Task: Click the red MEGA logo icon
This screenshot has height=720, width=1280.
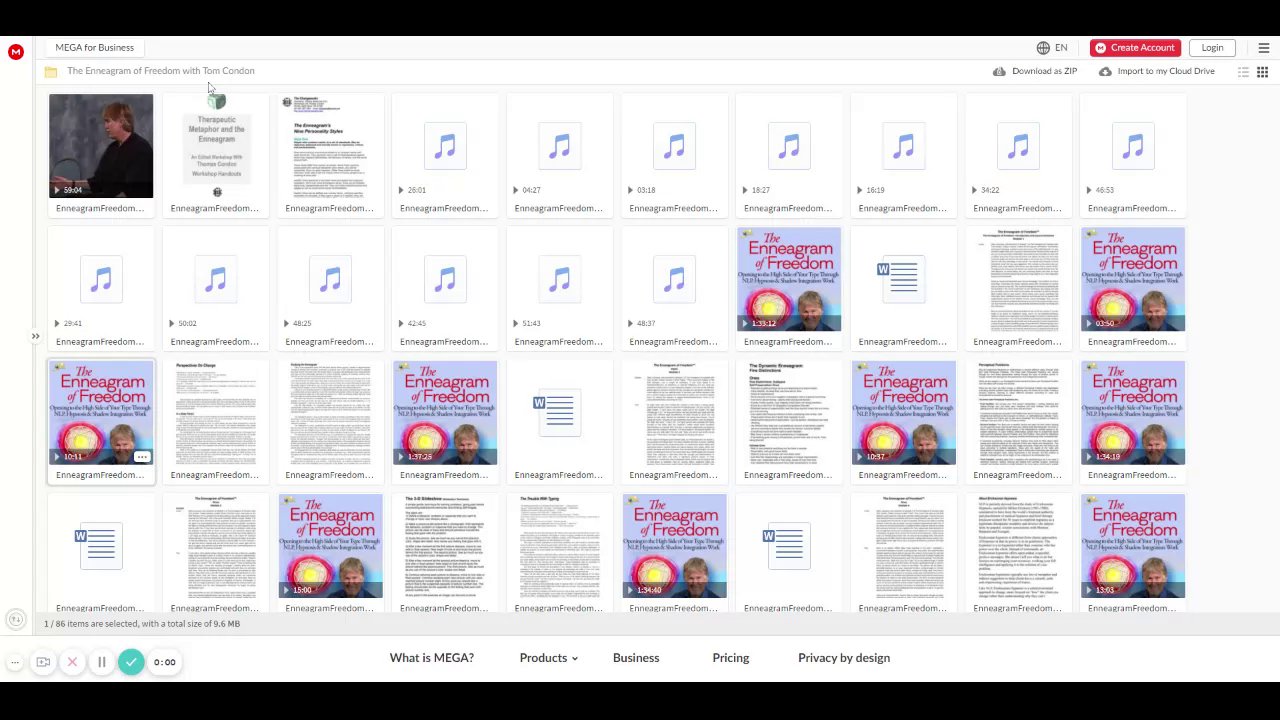Action: coord(16,52)
